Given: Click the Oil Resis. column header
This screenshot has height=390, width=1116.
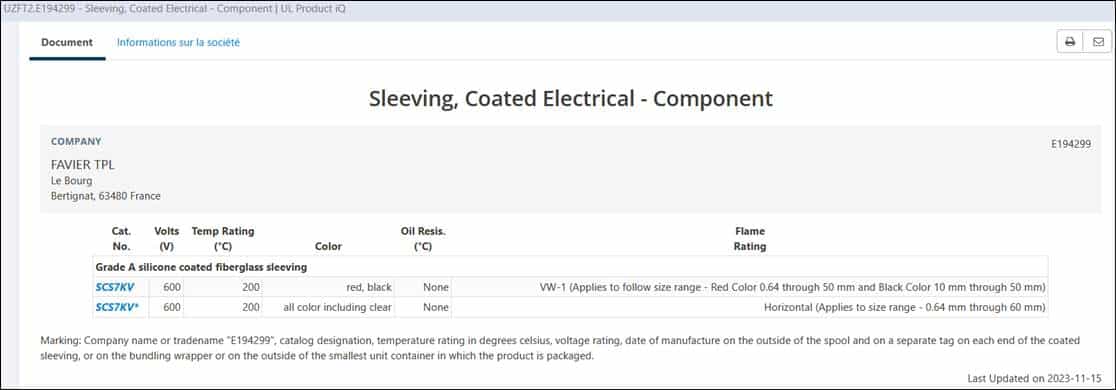Looking at the screenshot, I should click(x=423, y=239).
